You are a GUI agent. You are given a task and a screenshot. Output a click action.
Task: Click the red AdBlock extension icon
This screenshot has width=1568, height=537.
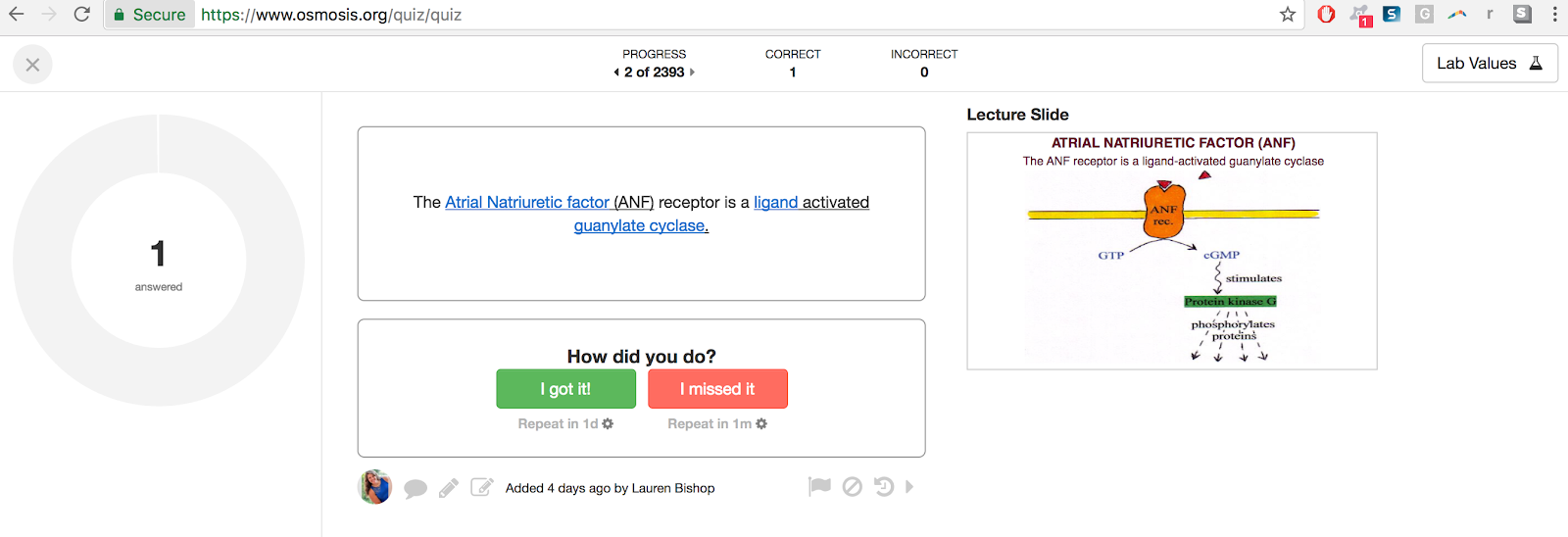click(1326, 15)
